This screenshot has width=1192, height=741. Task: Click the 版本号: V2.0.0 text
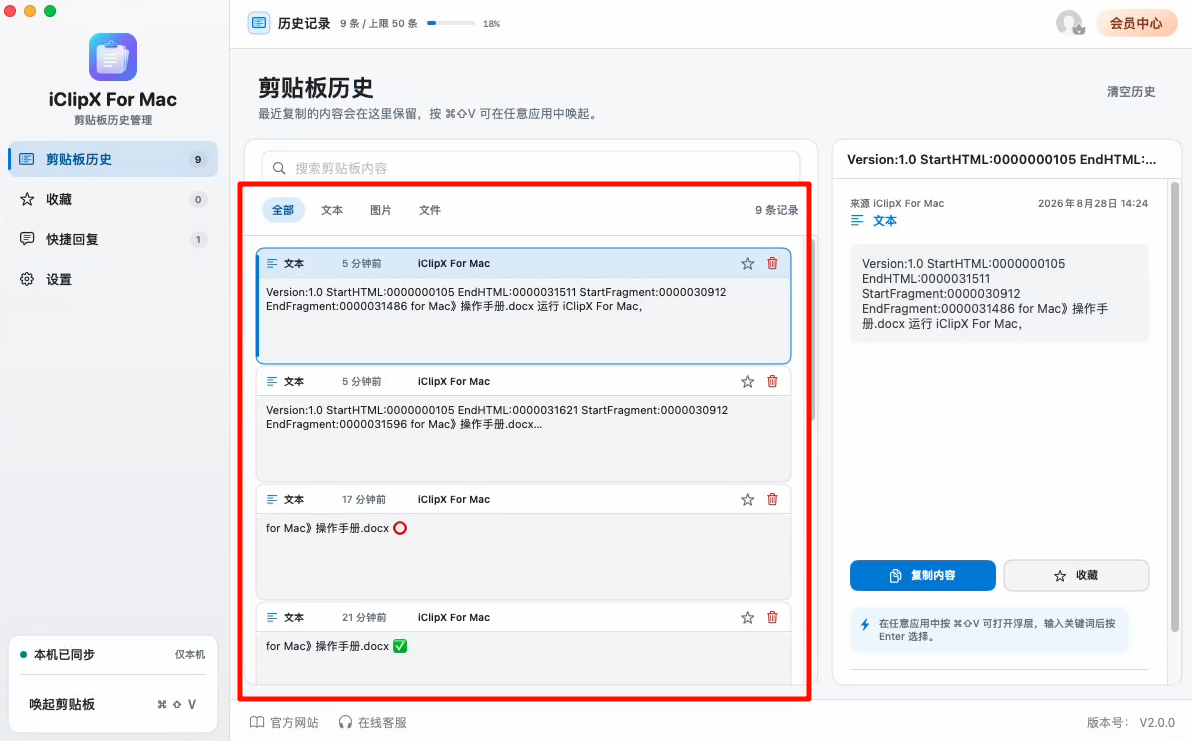tap(1130, 722)
